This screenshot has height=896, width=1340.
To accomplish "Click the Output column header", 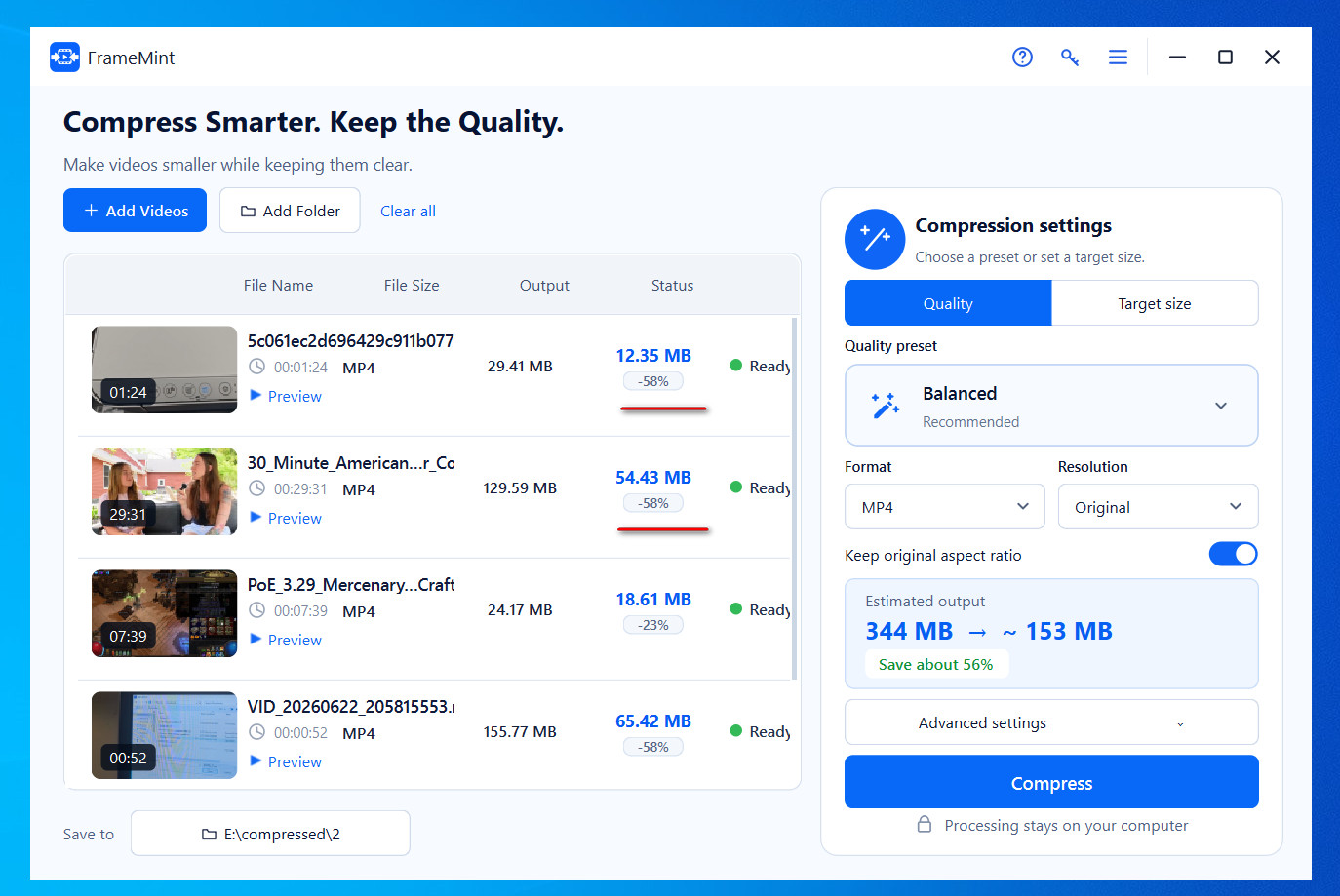I will (x=544, y=286).
